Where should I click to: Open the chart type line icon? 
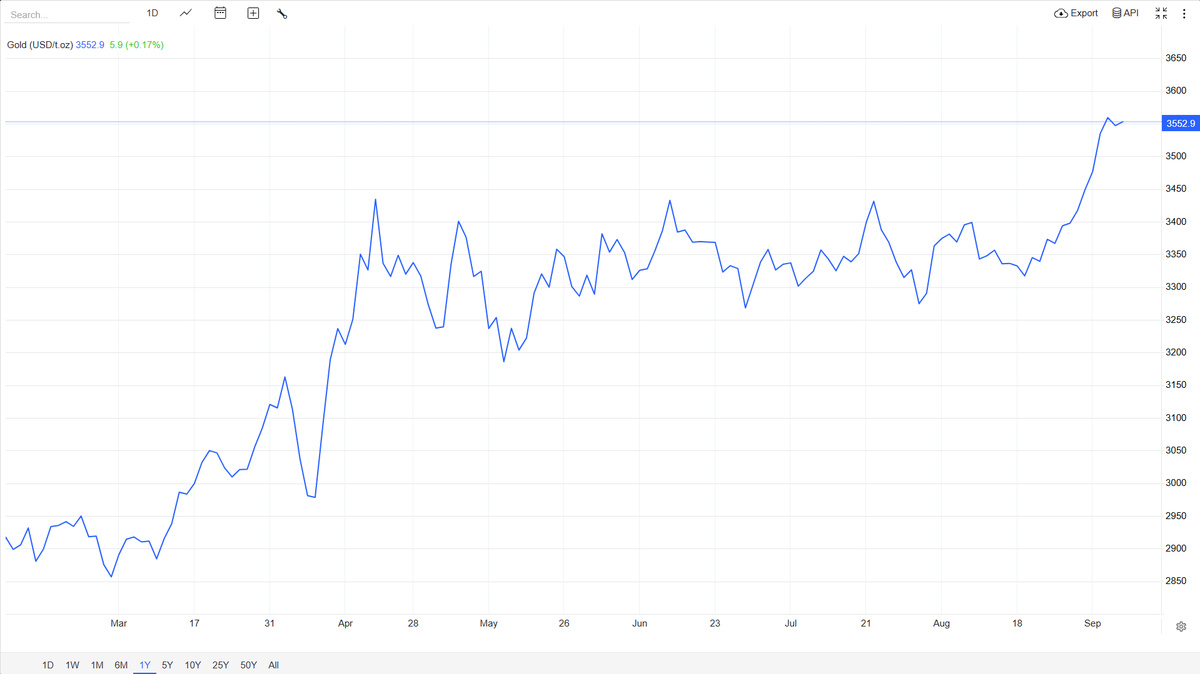pyautogui.click(x=186, y=13)
